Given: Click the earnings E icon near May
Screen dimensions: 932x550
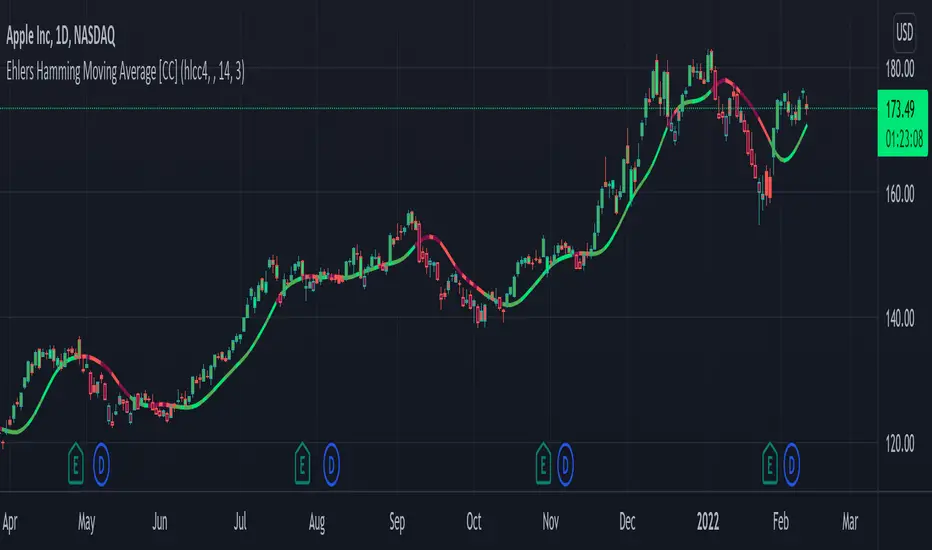Looking at the screenshot, I should (75, 464).
